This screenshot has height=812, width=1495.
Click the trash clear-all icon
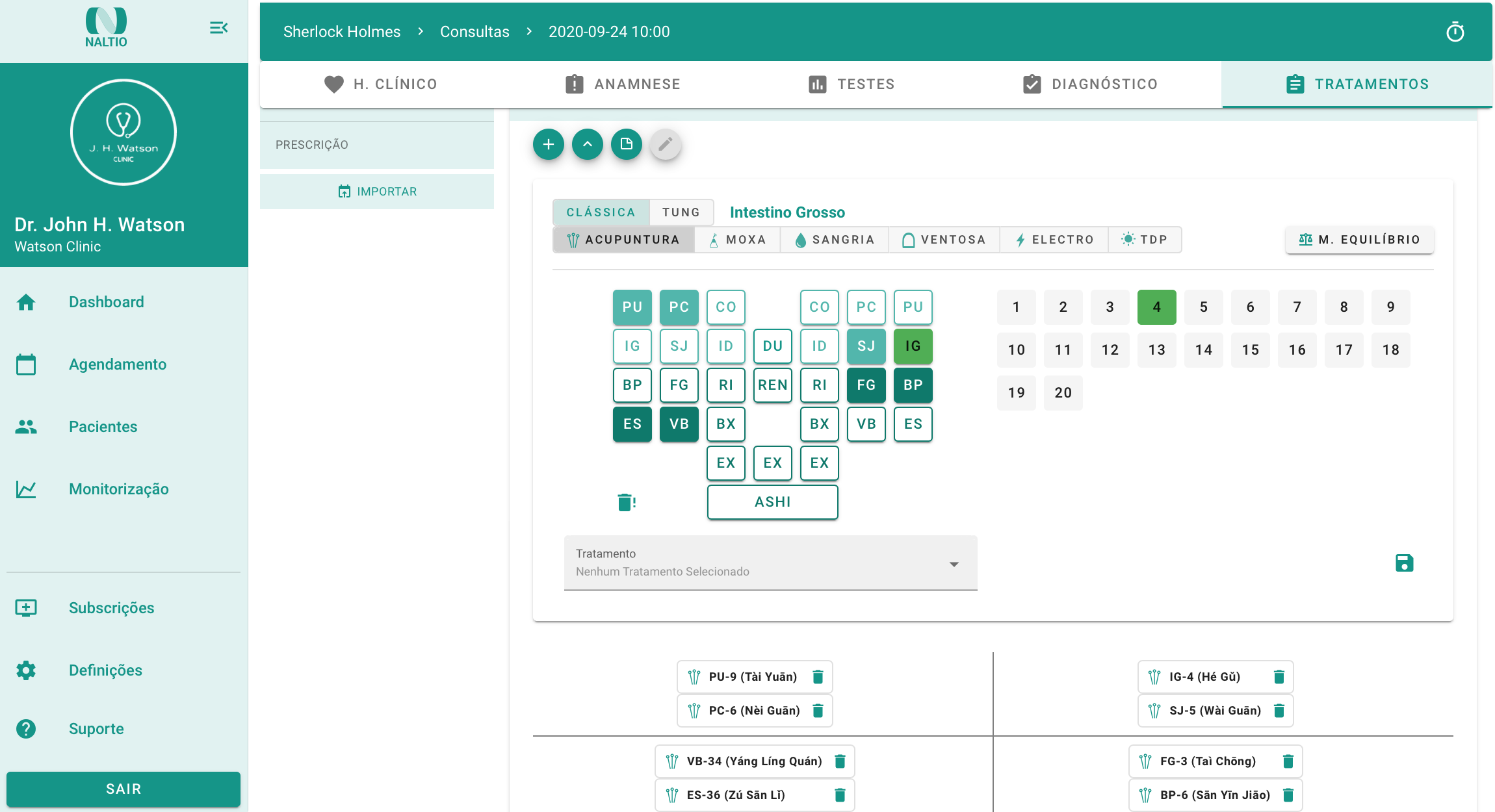pyautogui.click(x=626, y=502)
